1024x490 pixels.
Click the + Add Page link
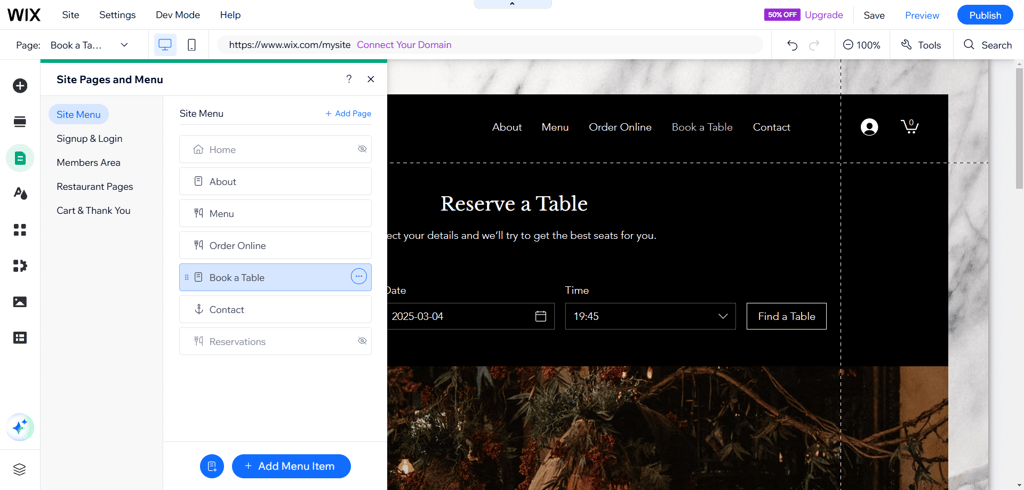pyautogui.click(x=348, y=113)
